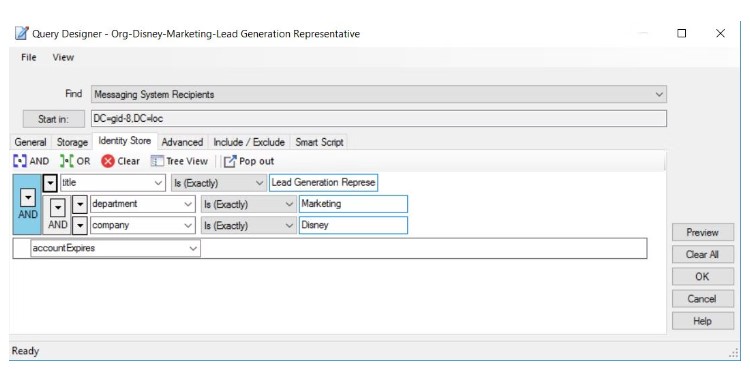Switch to Tree View
750x383 pixels.
click(179, 161)
